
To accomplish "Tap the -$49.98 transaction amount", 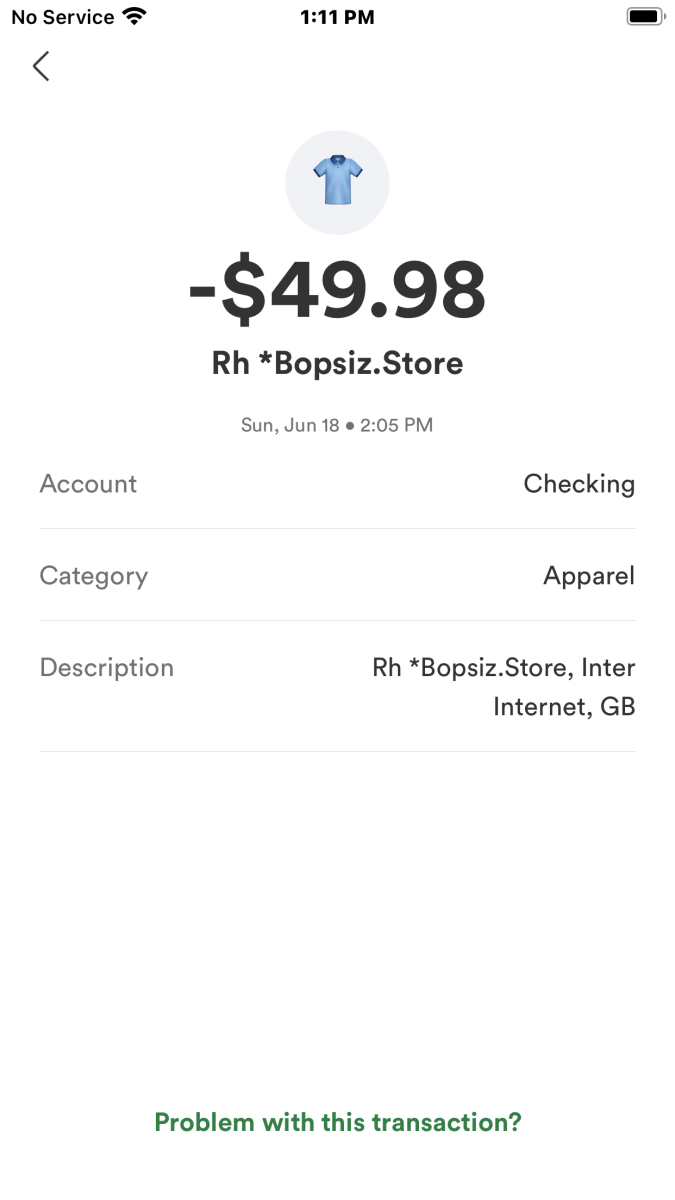I will click(x=337, y=291).
